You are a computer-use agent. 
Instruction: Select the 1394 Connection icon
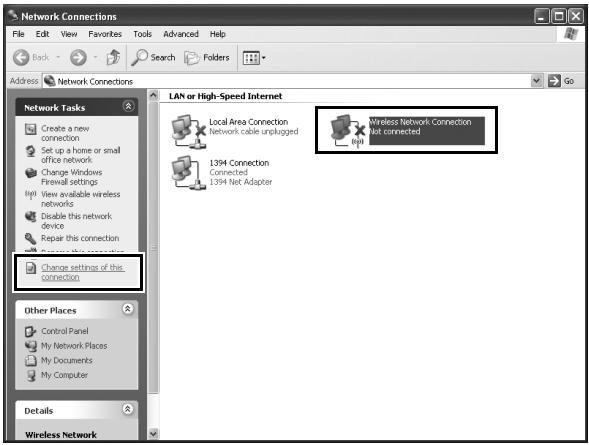tap(189, 173)
